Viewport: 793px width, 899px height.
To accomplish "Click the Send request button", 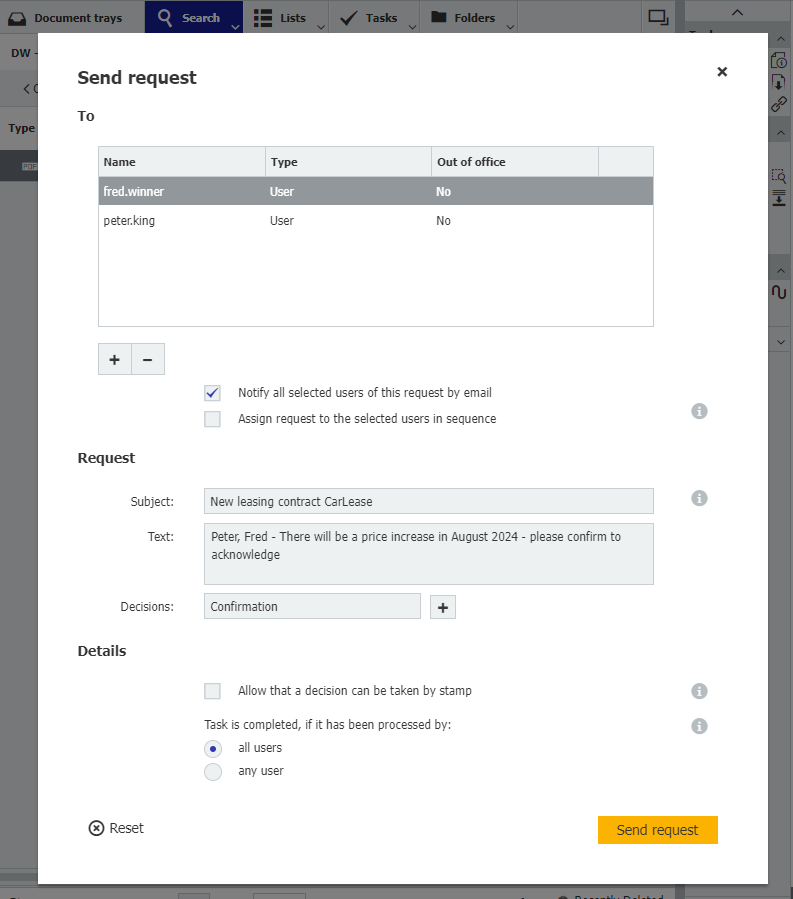I will click(x=657, y=829).
